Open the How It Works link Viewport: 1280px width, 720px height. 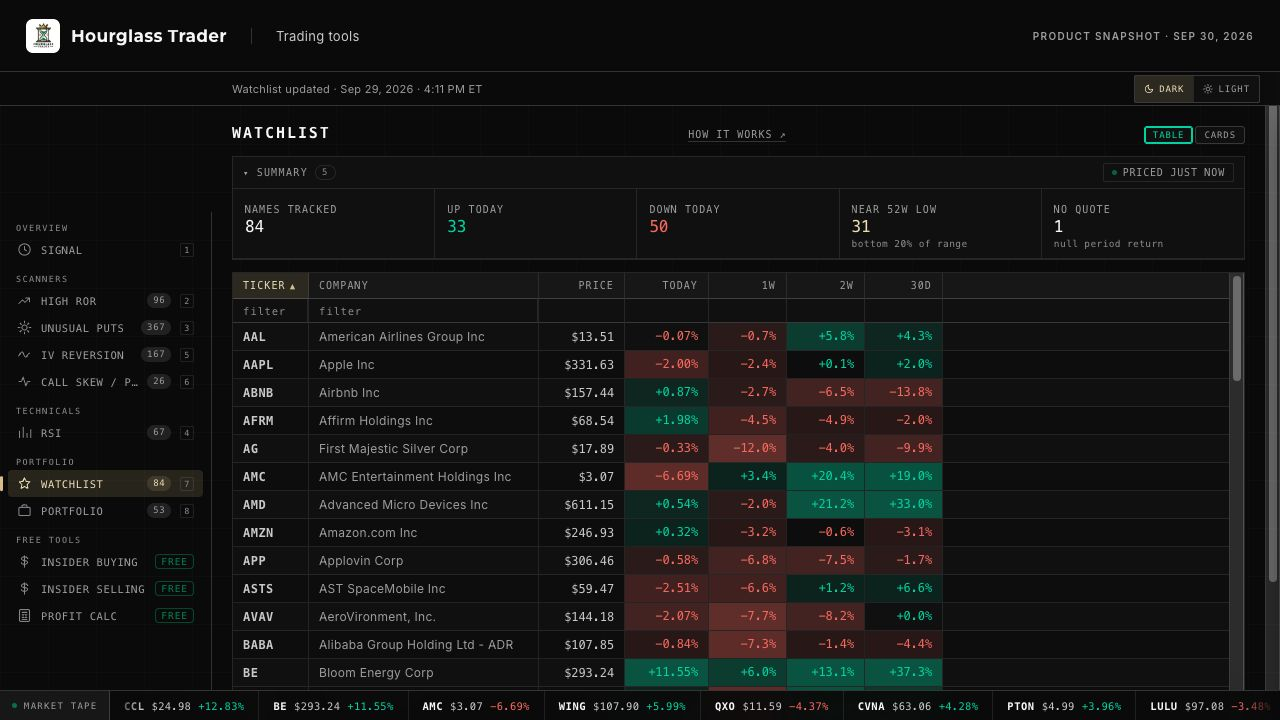tap(737, 135)
